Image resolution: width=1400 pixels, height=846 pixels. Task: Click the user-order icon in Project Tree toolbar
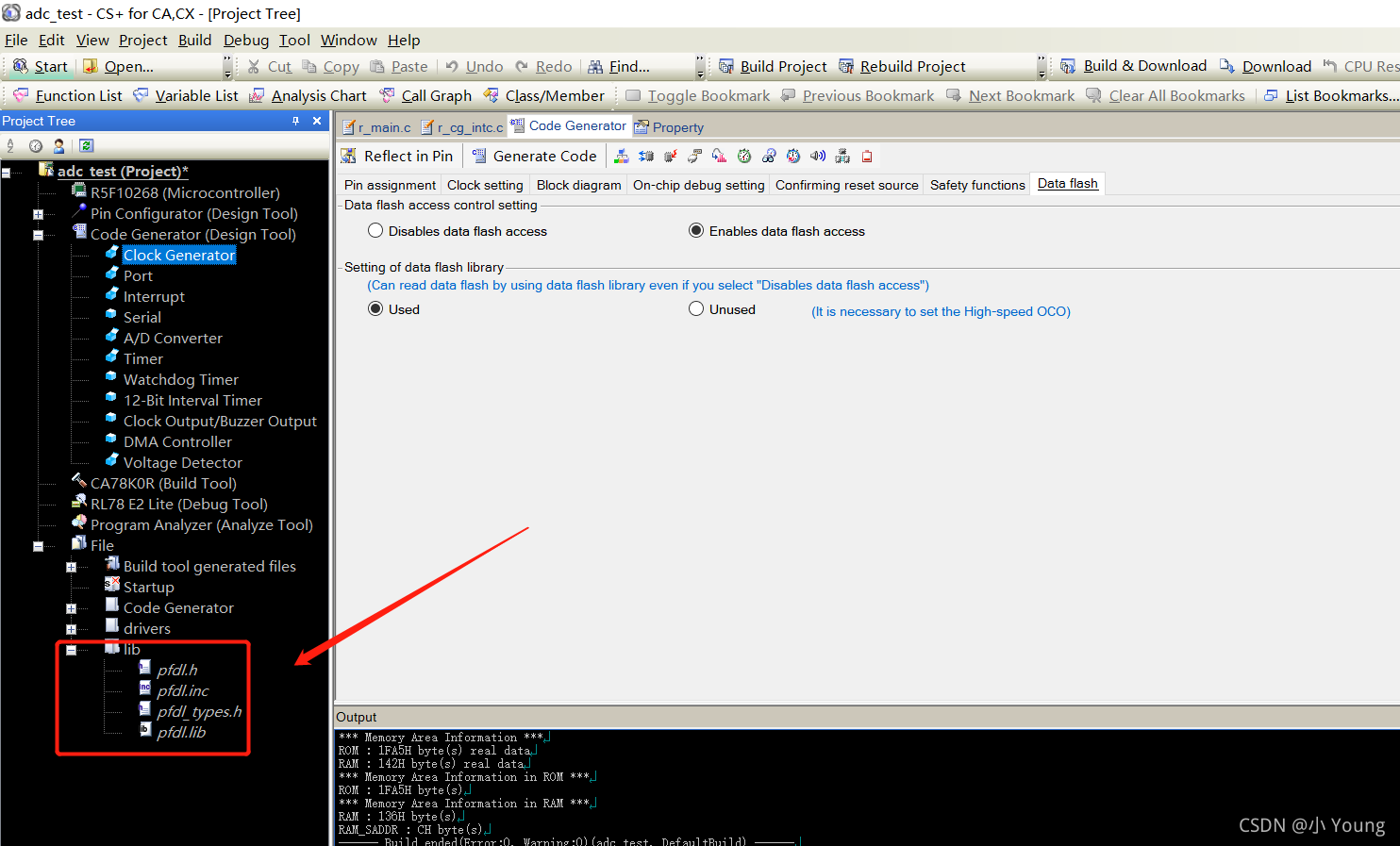coord(59,146)
